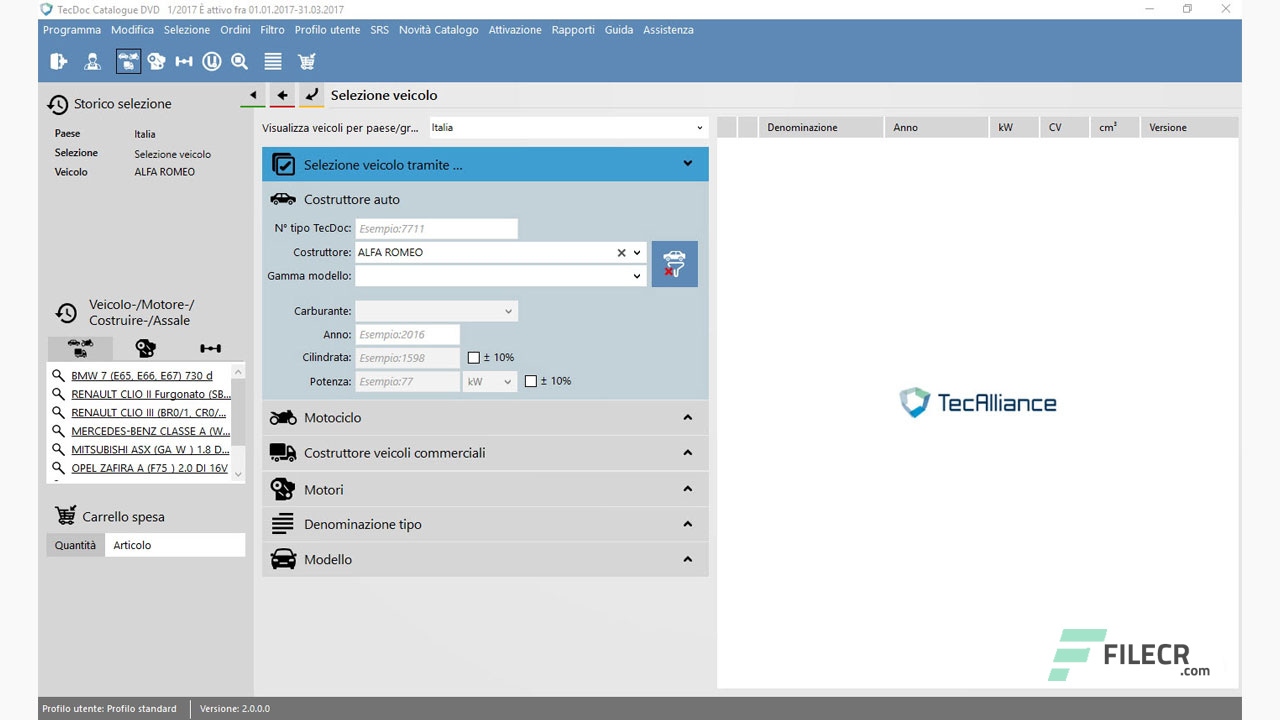Viewport: 1280px width, 720px height.
Task: Toggle the Potenza ± 10% checkbox
Action: (x=531, y=381)
